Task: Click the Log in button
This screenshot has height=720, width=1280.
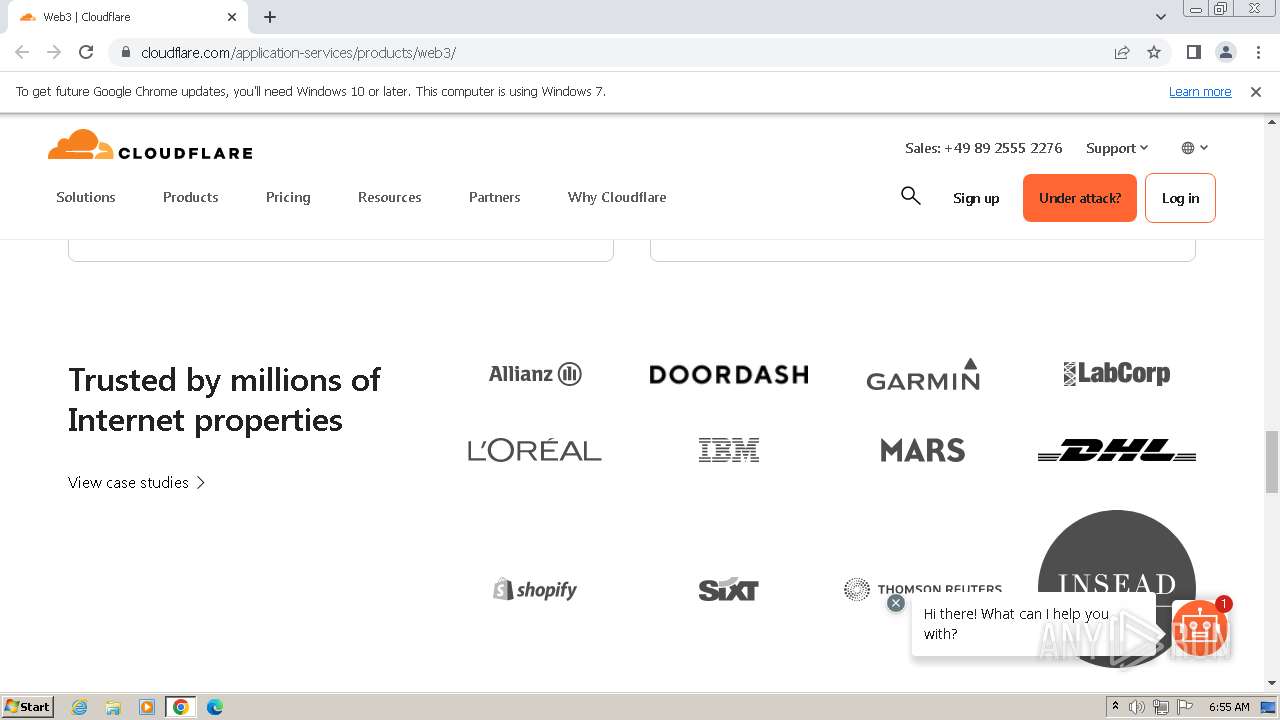Action: (1180, 198)
